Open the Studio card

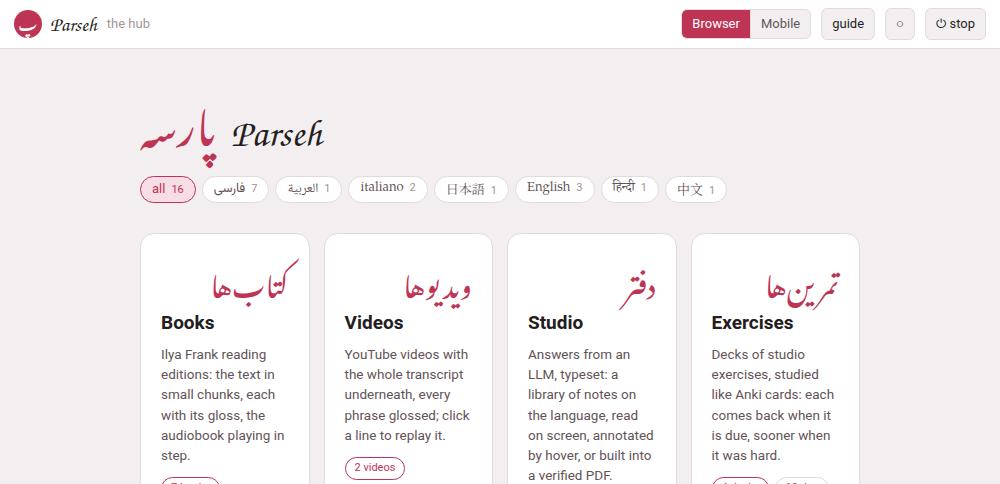click(x=592, y=359)
